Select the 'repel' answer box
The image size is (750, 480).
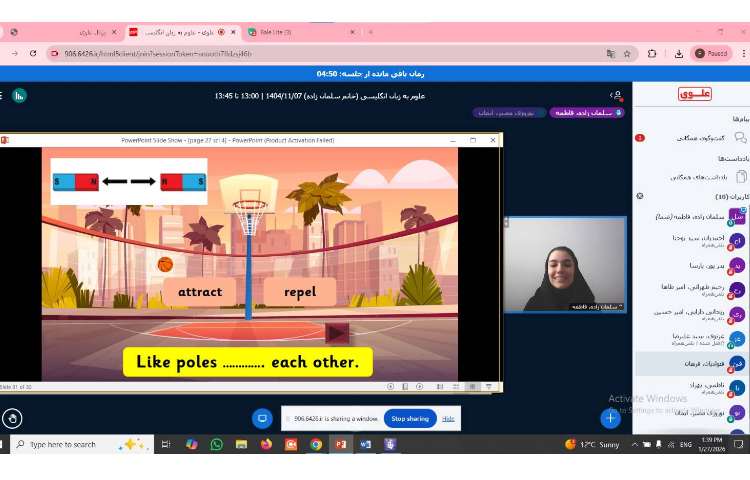300,292
